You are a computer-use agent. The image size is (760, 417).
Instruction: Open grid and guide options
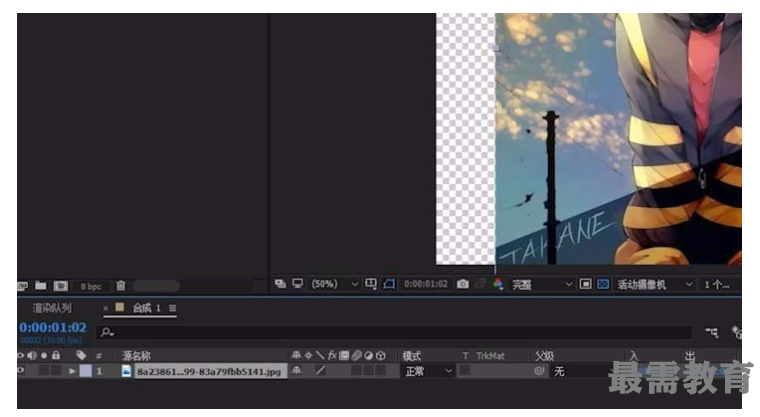371,284
